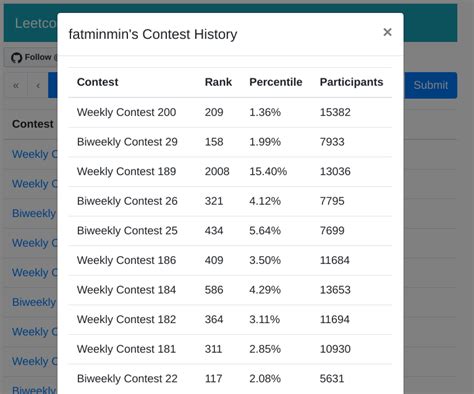Go to previous page with single chevron
Image resolution: width=474 pixels, height=394 pixels.
click(x=38, y=86)
